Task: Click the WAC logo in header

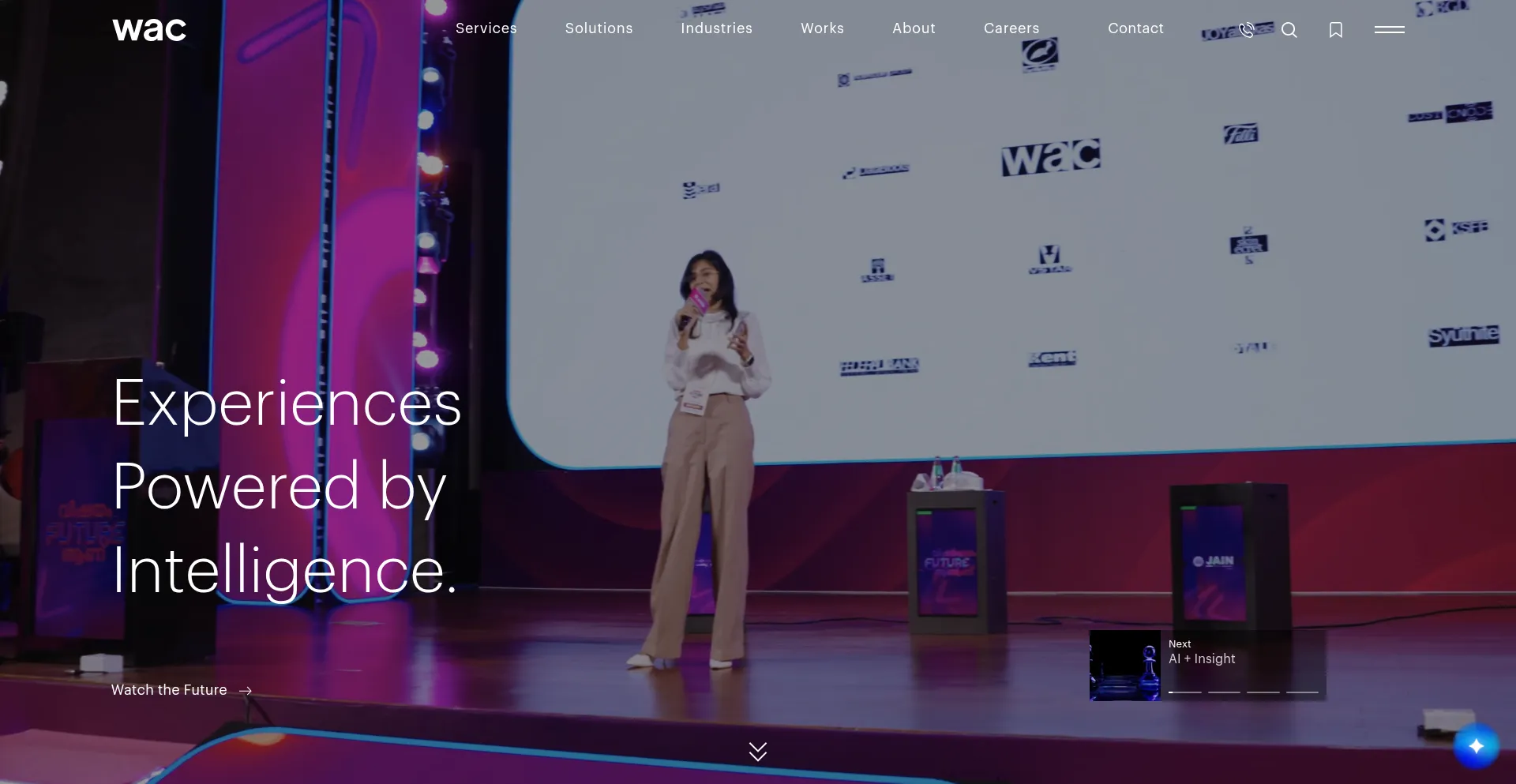Action: pyautogui.click(x=149, y=30)
